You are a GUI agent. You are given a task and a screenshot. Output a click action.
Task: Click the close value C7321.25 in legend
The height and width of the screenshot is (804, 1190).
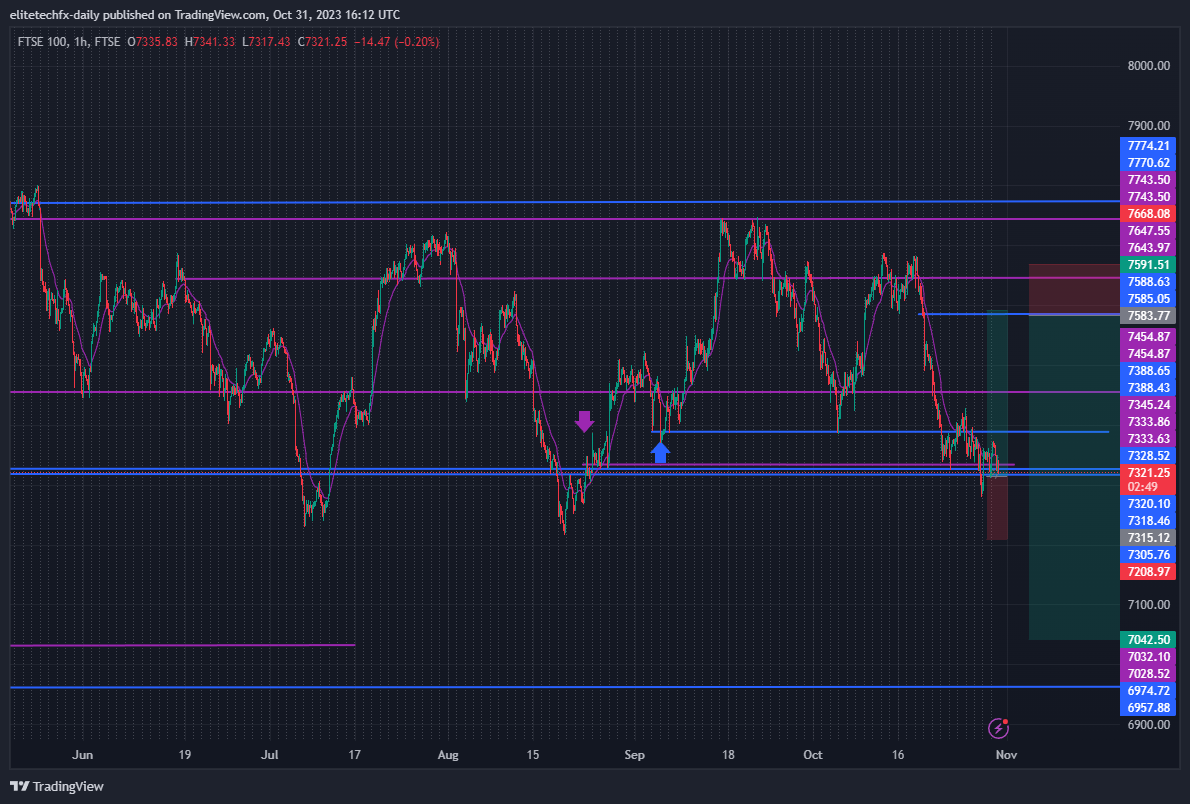pyautogui.click(x=323, y=42)
